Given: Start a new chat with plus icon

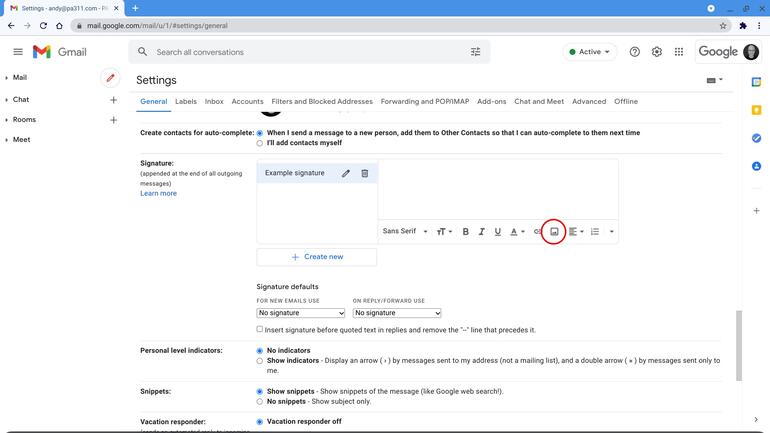Looking at the screenshot, I should pyautogui.click(x=113, y=100).
